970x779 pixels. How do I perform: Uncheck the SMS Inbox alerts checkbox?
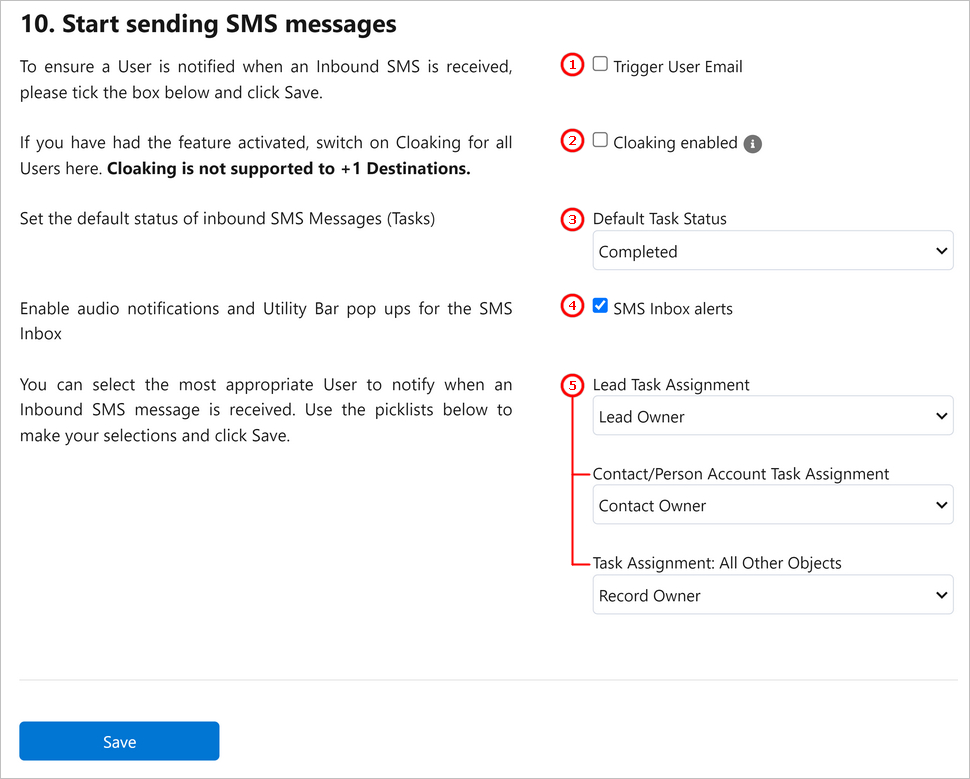point(600,305)
